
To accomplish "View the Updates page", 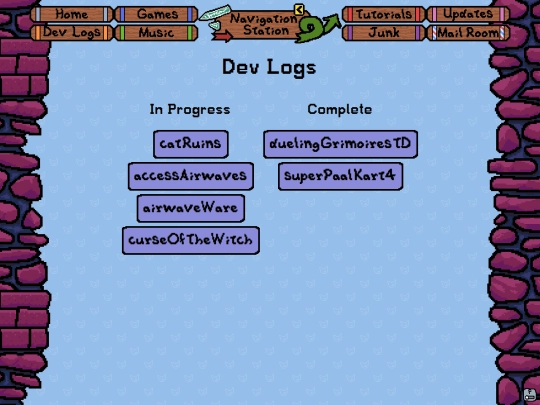I will 468,14.
